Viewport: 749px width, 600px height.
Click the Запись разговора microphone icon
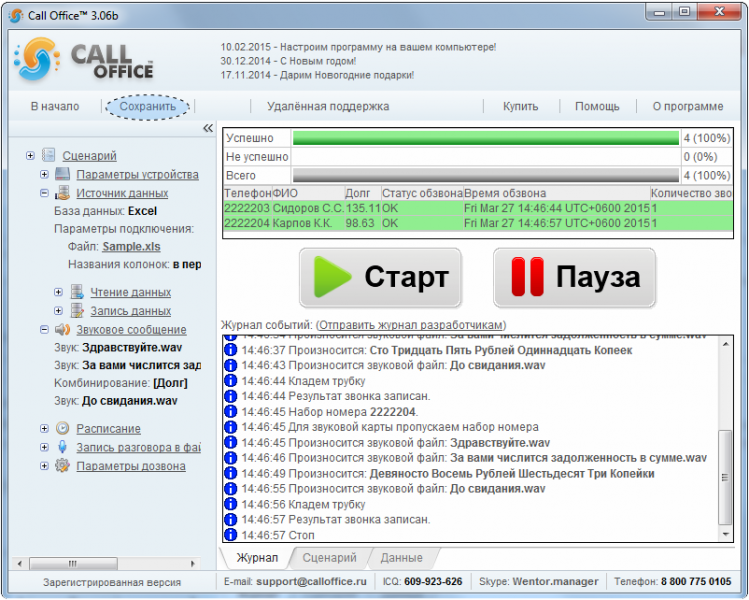pos(63,447)
